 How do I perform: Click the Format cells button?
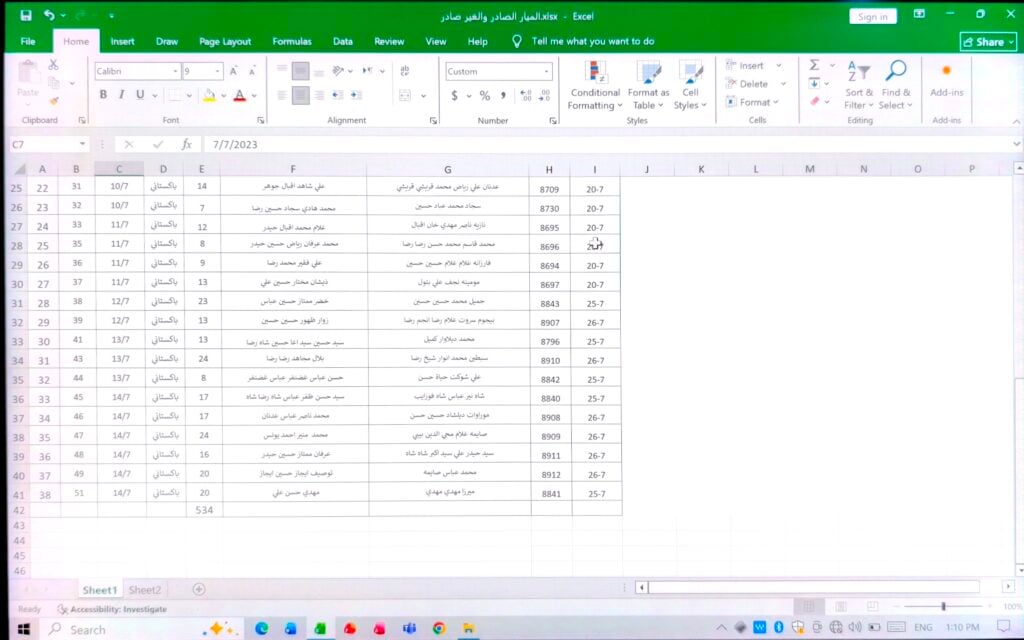(752, 102)
